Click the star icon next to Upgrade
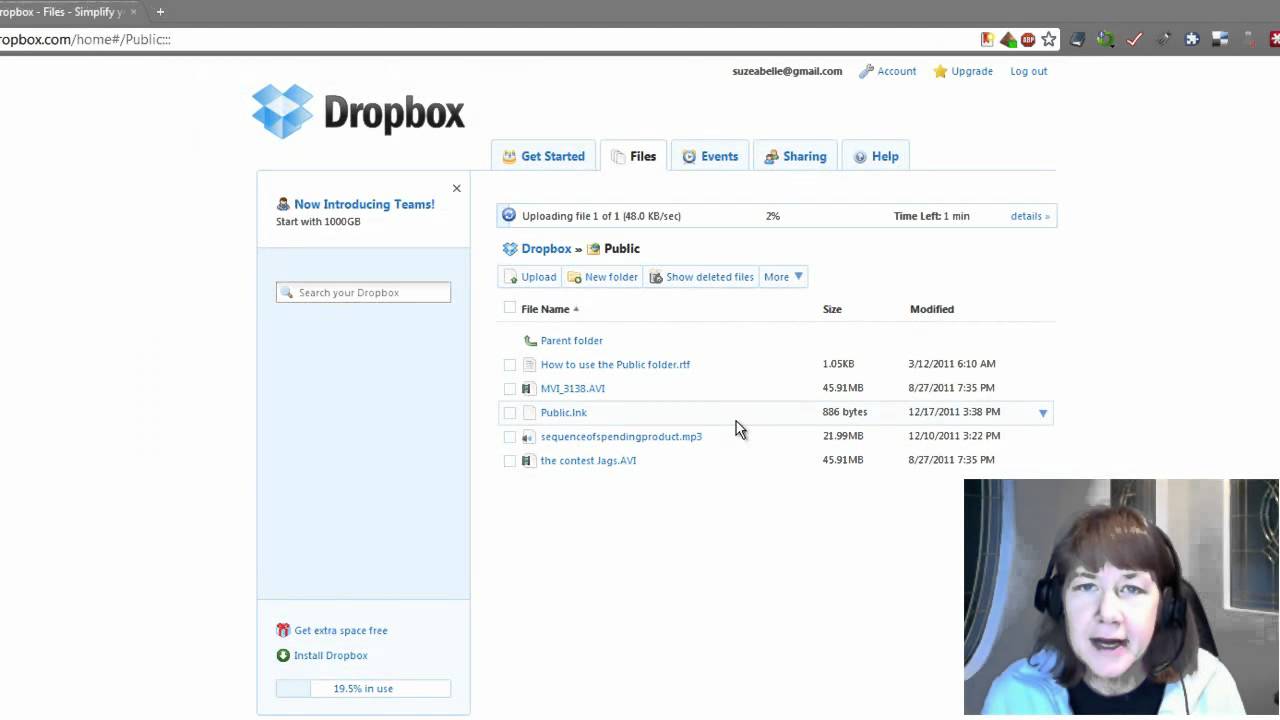The width and height of the screenshot is (1280, 720). pos(940,71)
